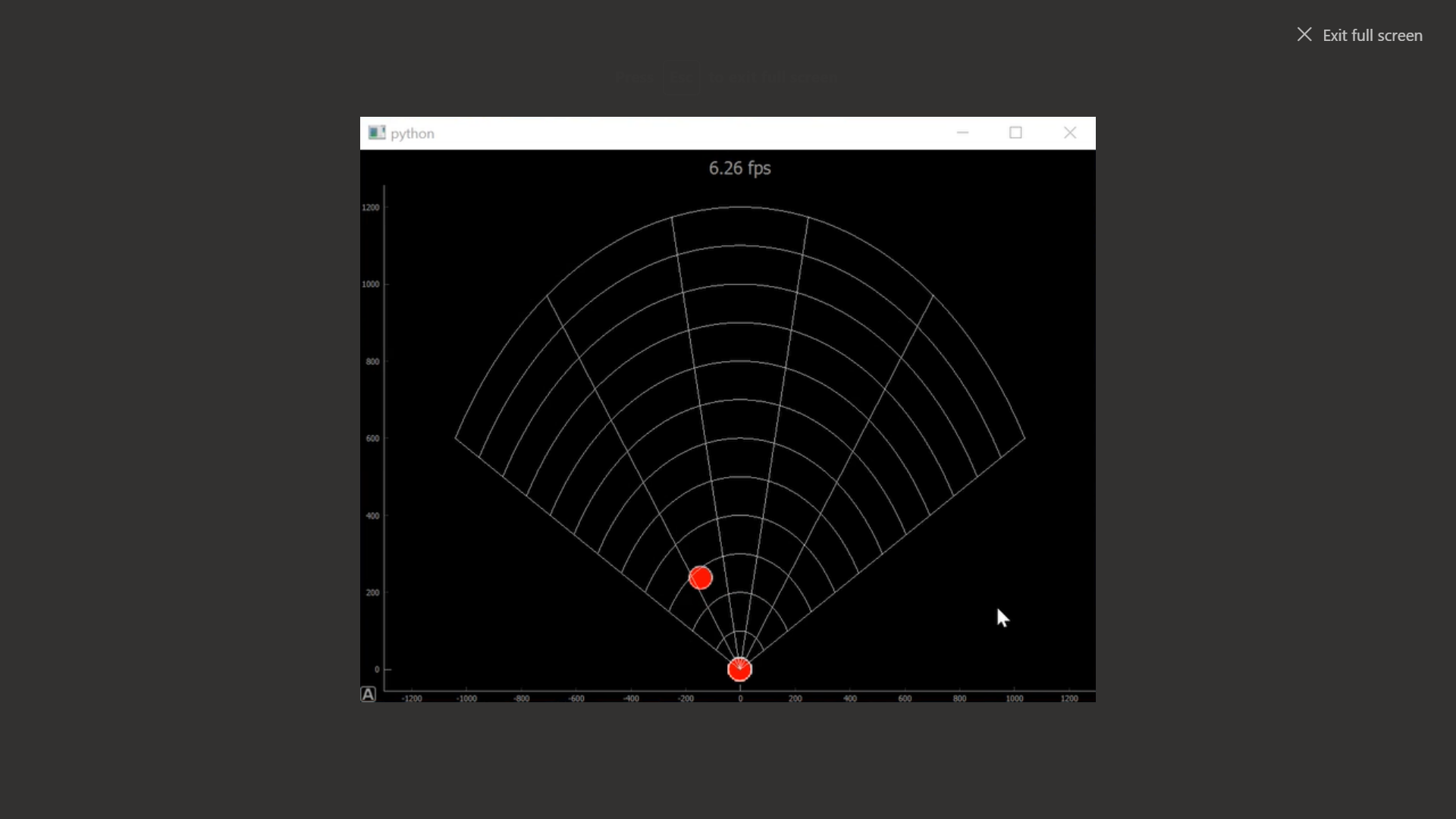Click the 200 tick on the vertical axis

coord(372,593)
